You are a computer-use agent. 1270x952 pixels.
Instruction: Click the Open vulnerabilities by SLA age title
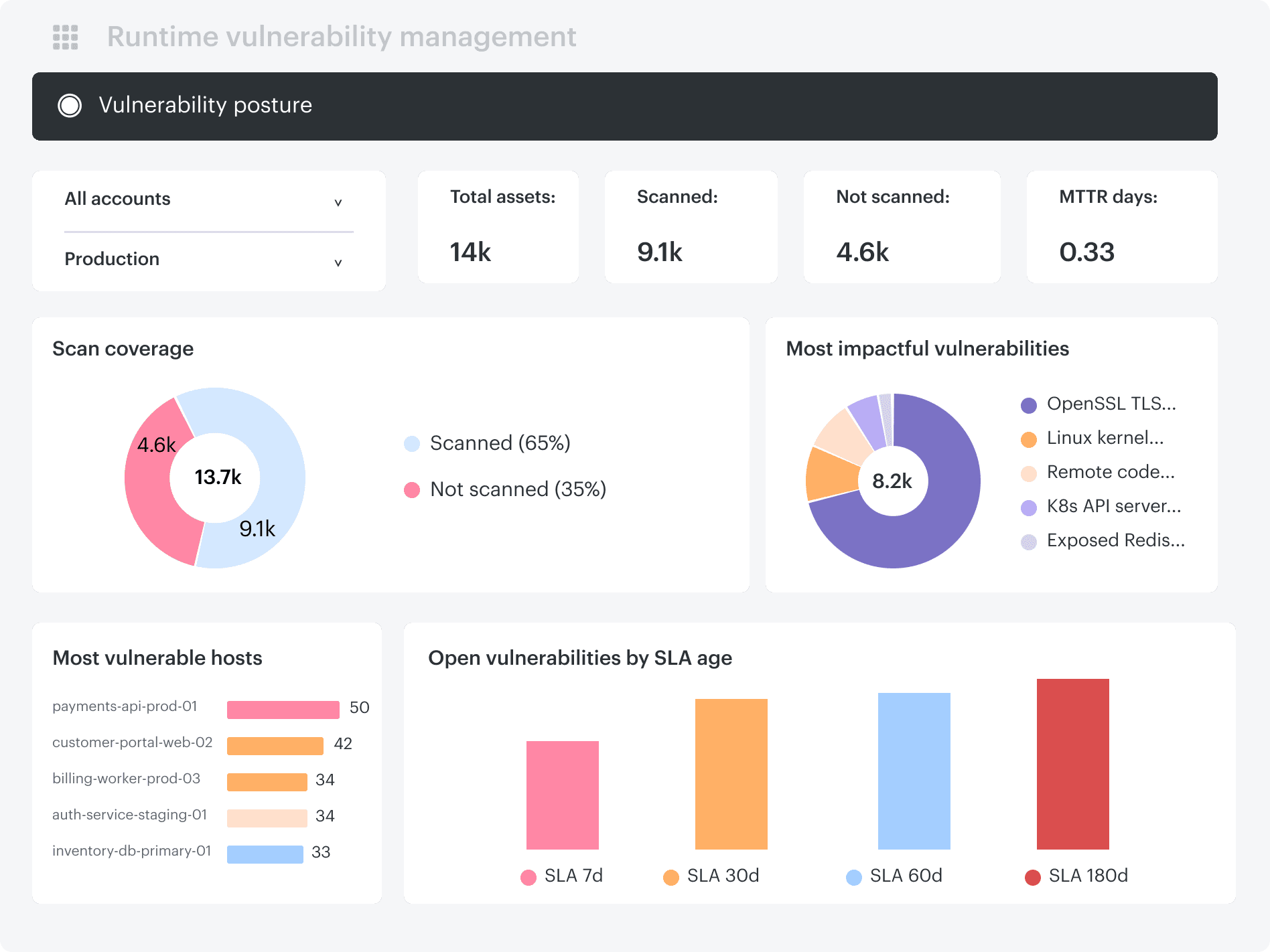coord(580,658)
